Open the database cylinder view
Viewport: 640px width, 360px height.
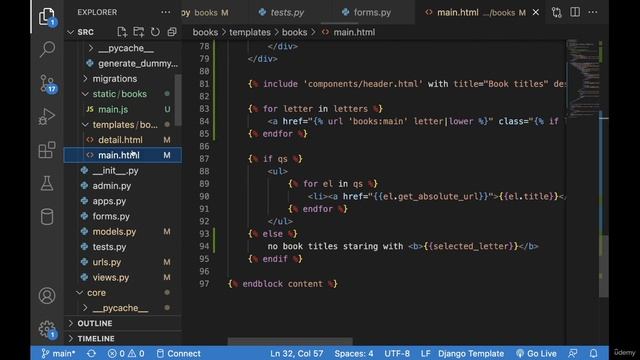coord(47,217)
